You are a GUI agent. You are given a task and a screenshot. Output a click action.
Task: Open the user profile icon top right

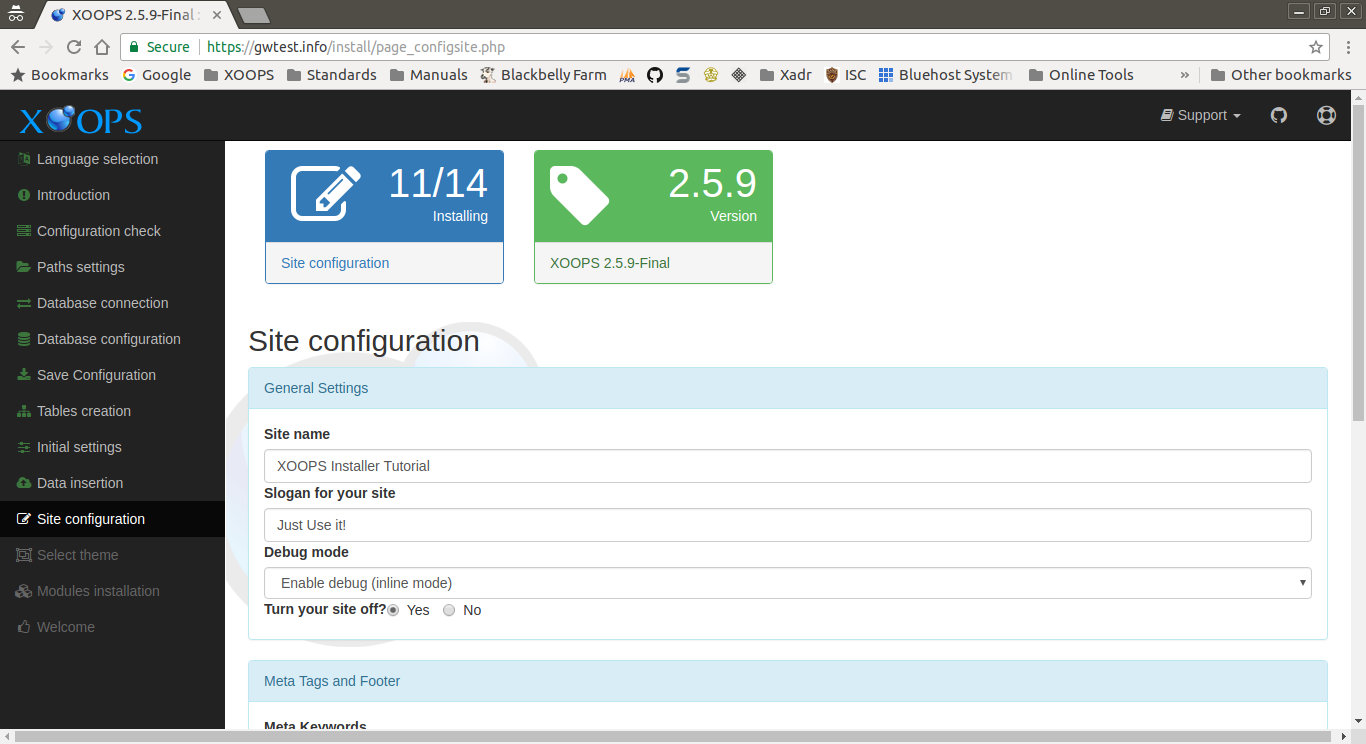click(1326, 115)
